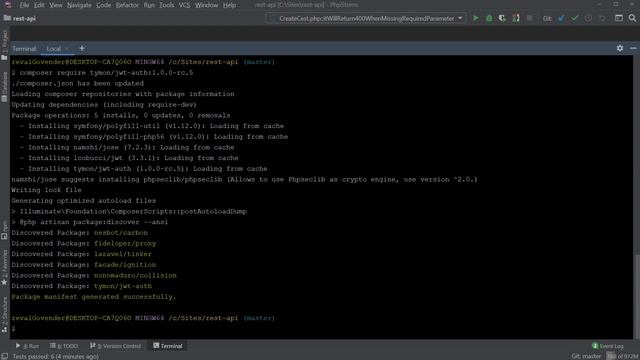This screenshot has width=640, height=360.
Task: Click Git master branch in status bar
Action: [x=586, y=356]
